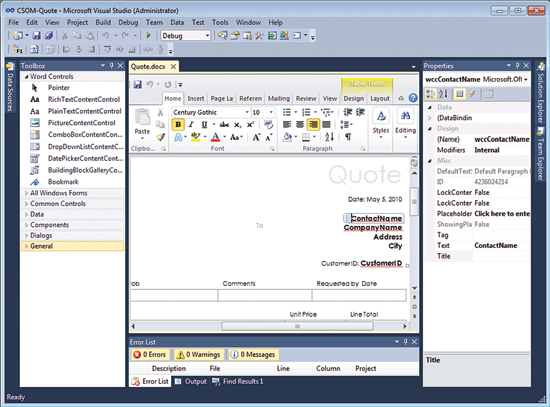Toggle Strikethrough formatting in ribbon
Image resolution: width=550 pixels, height=407 pixels.
click(x=224, y=125)
